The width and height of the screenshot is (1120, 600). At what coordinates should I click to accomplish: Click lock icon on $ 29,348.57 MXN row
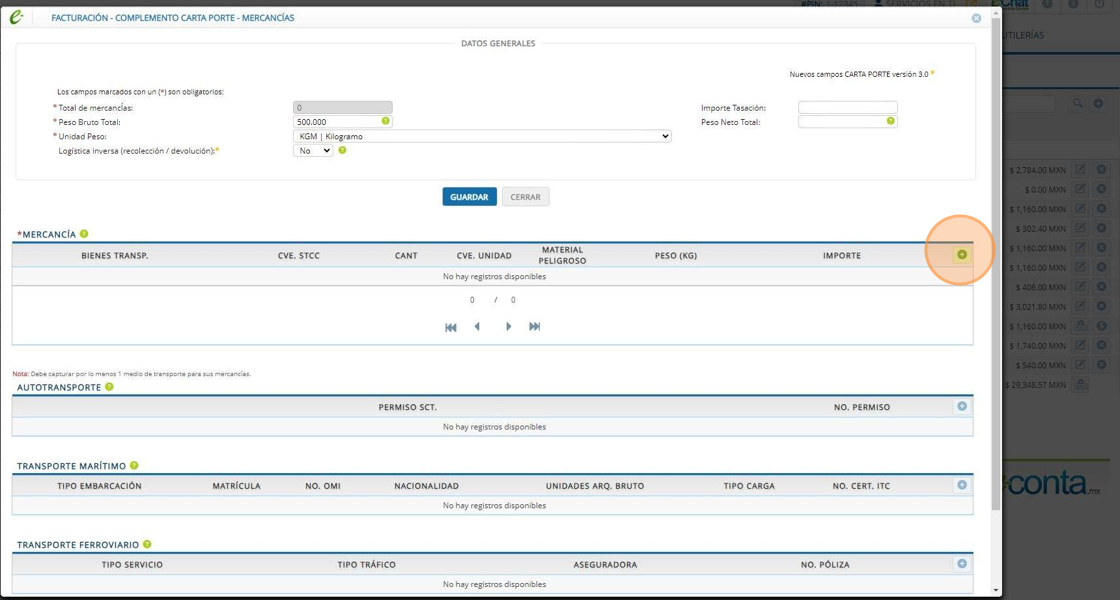(x=1081, y=384)
